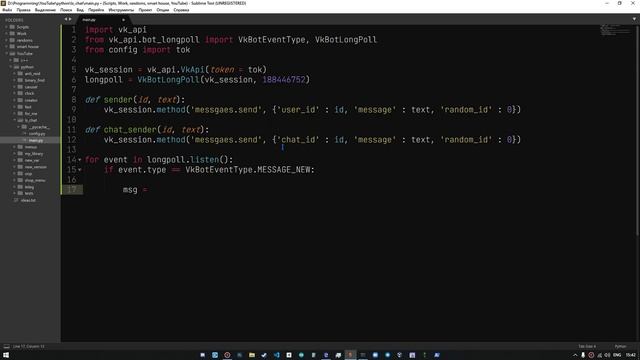
Task: Expand the __pycache__ folder arrow
Action: (x=19, y=127)
